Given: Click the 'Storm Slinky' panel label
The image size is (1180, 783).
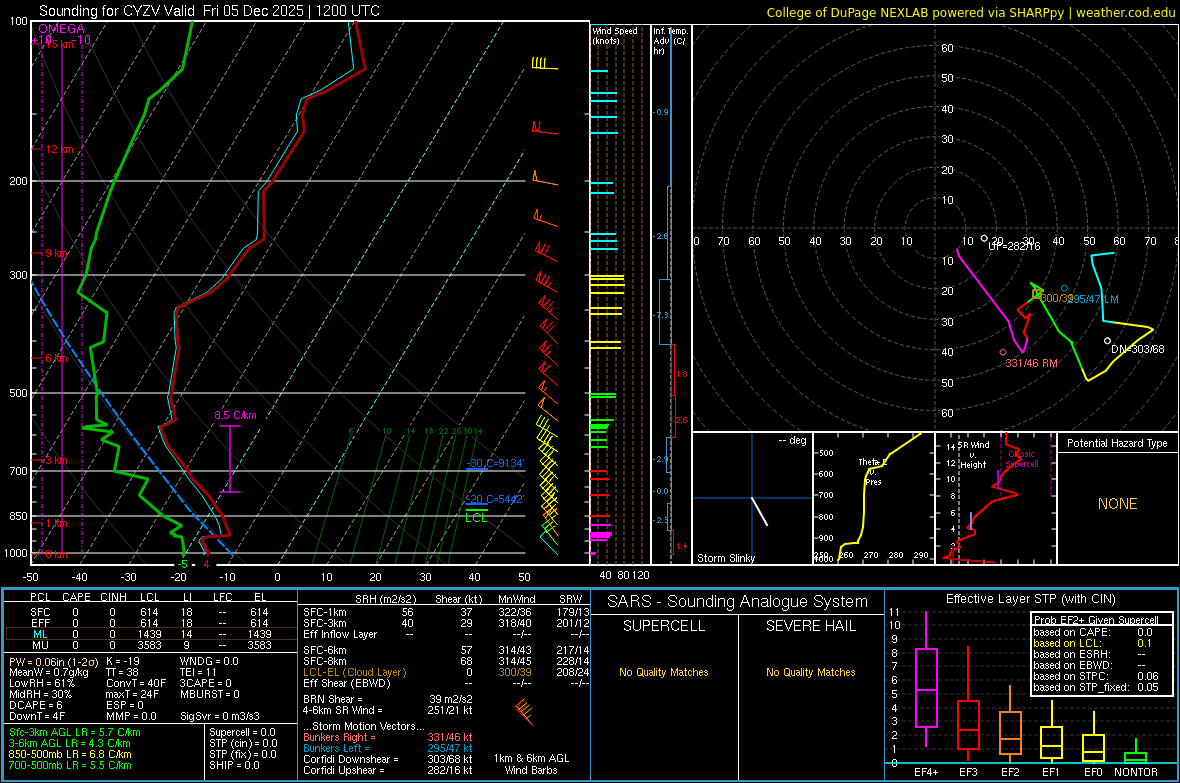Looking at the screenshot, I should pyautogui.click(x=725, y=558).
